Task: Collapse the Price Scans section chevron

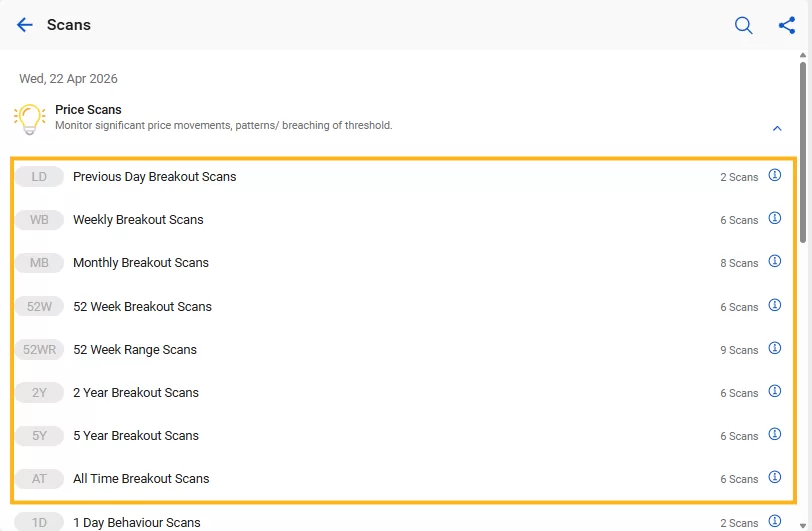Action: point(777,128)
